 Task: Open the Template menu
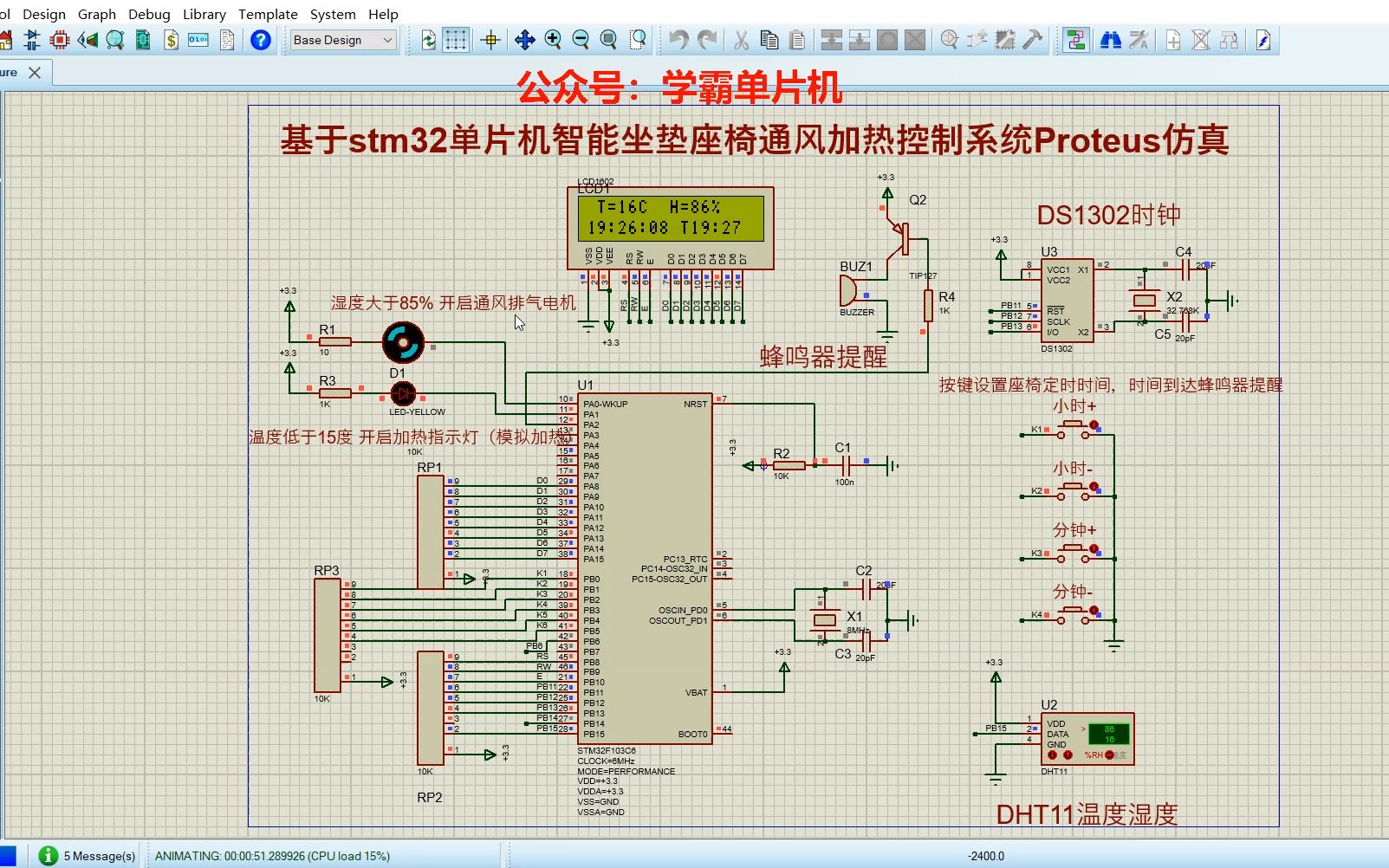point(268,14)
